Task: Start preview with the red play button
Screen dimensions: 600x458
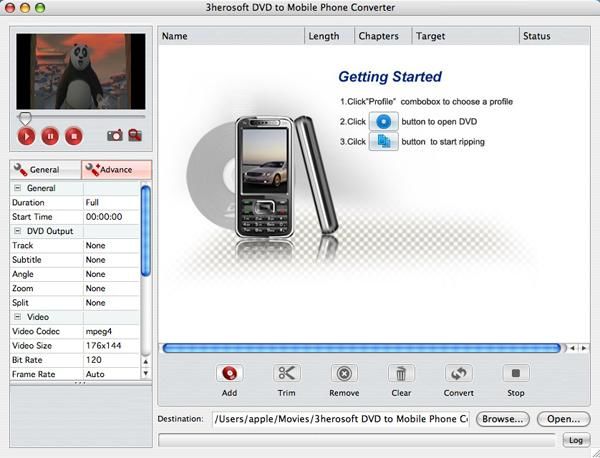Action: (26, 136)
